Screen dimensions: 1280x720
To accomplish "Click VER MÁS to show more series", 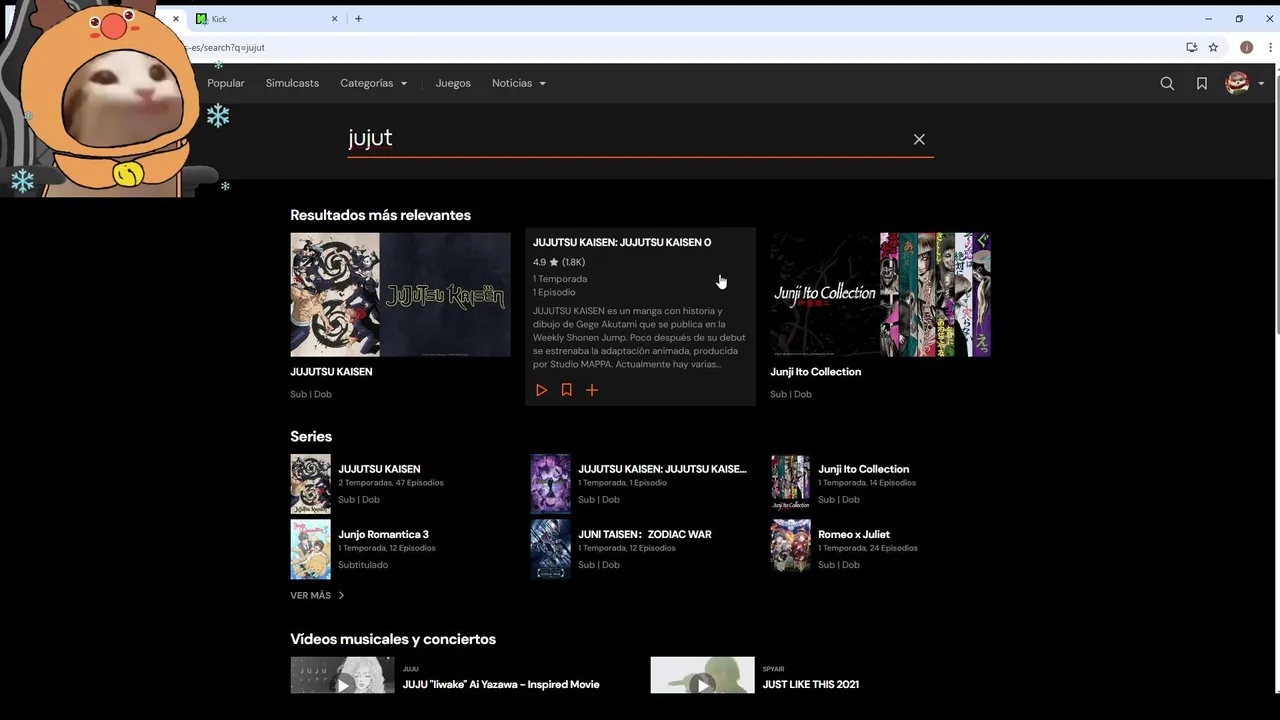I will [310, 595].
